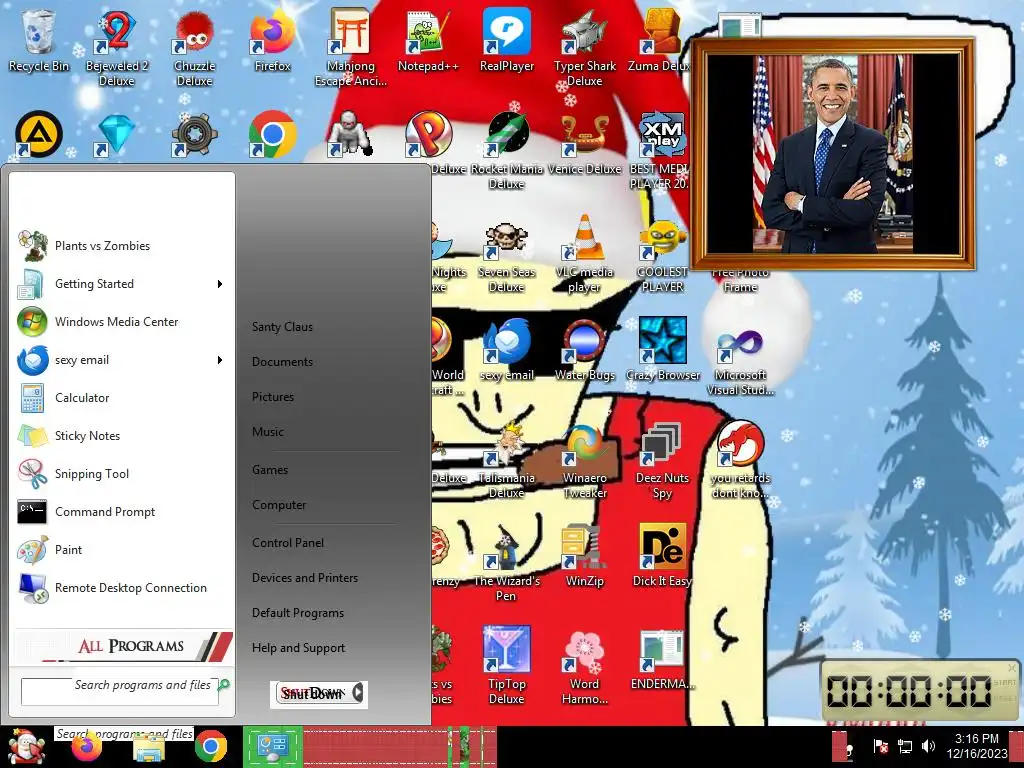Image resolution: width=1024 pixels, height=768 pixels.
Task: Open Calculator from Start menu
Action: coord(121,398)
